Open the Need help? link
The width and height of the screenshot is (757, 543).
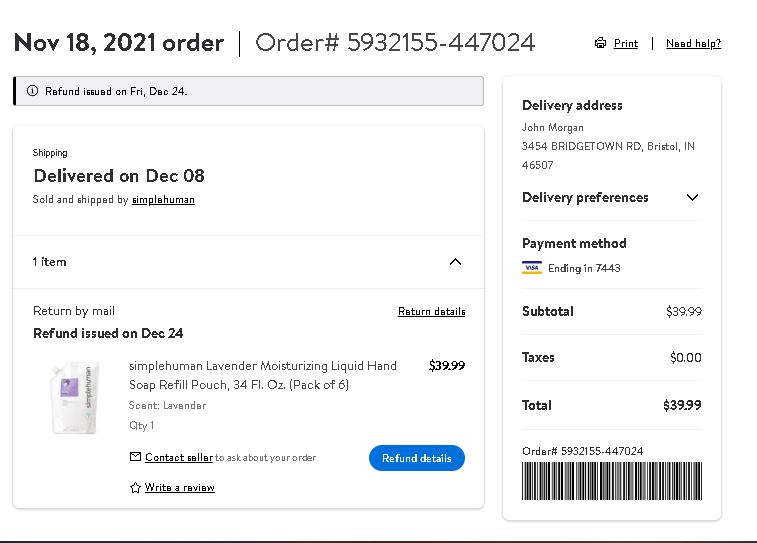coord(693,43)
